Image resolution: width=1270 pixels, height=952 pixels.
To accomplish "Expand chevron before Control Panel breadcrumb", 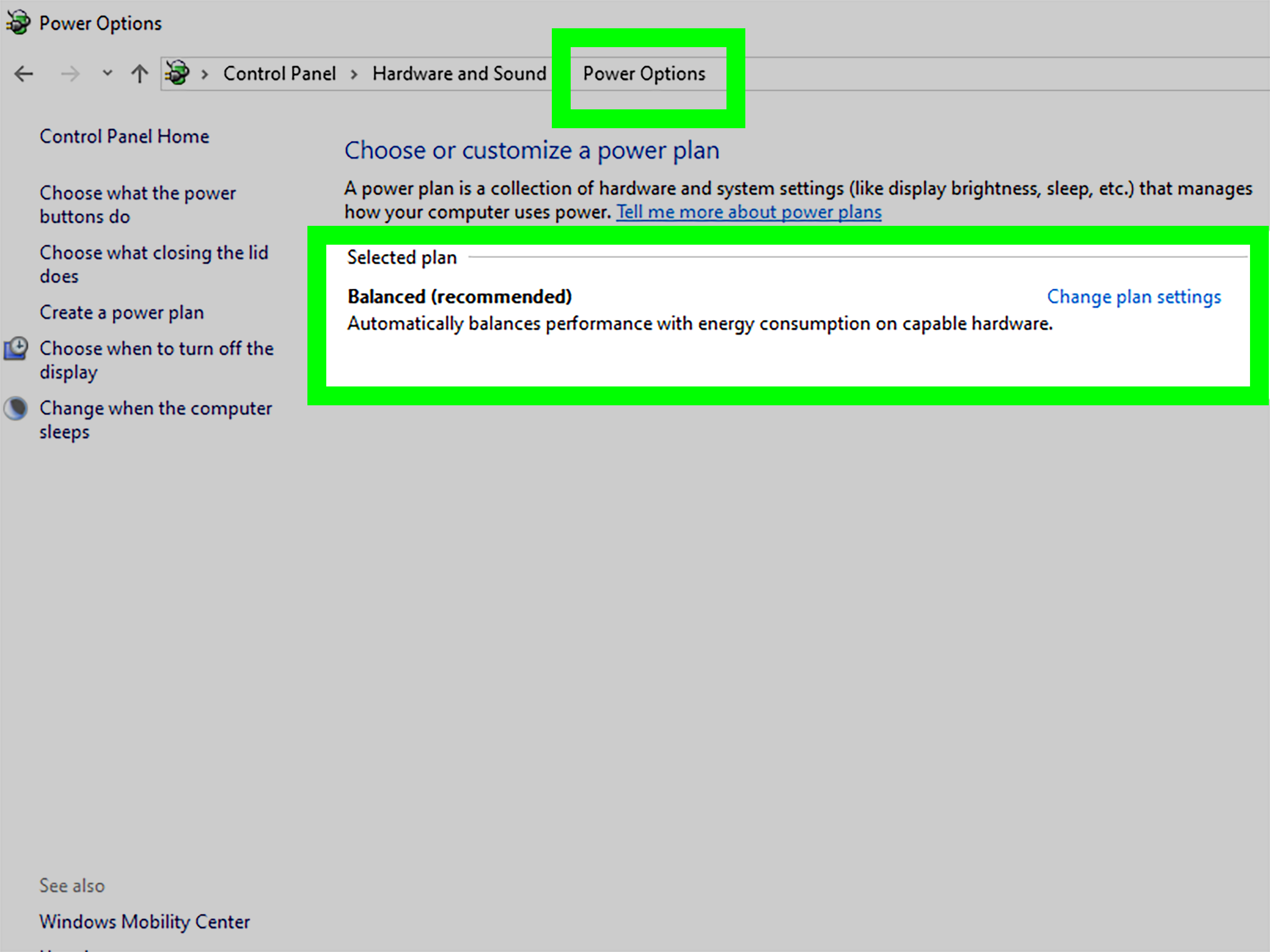I will (204, 74).
